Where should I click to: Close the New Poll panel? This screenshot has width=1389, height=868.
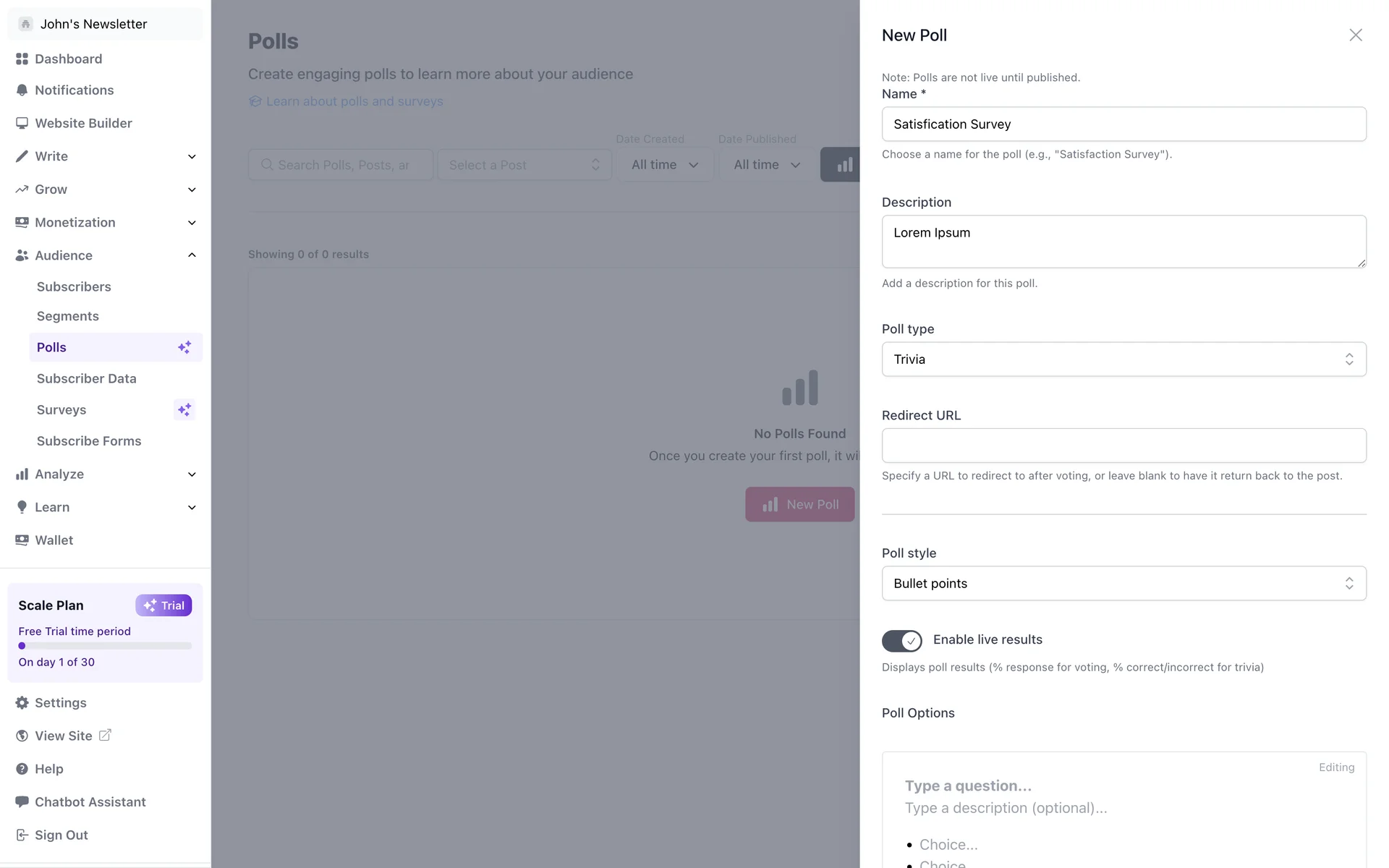click(1355, 35)
